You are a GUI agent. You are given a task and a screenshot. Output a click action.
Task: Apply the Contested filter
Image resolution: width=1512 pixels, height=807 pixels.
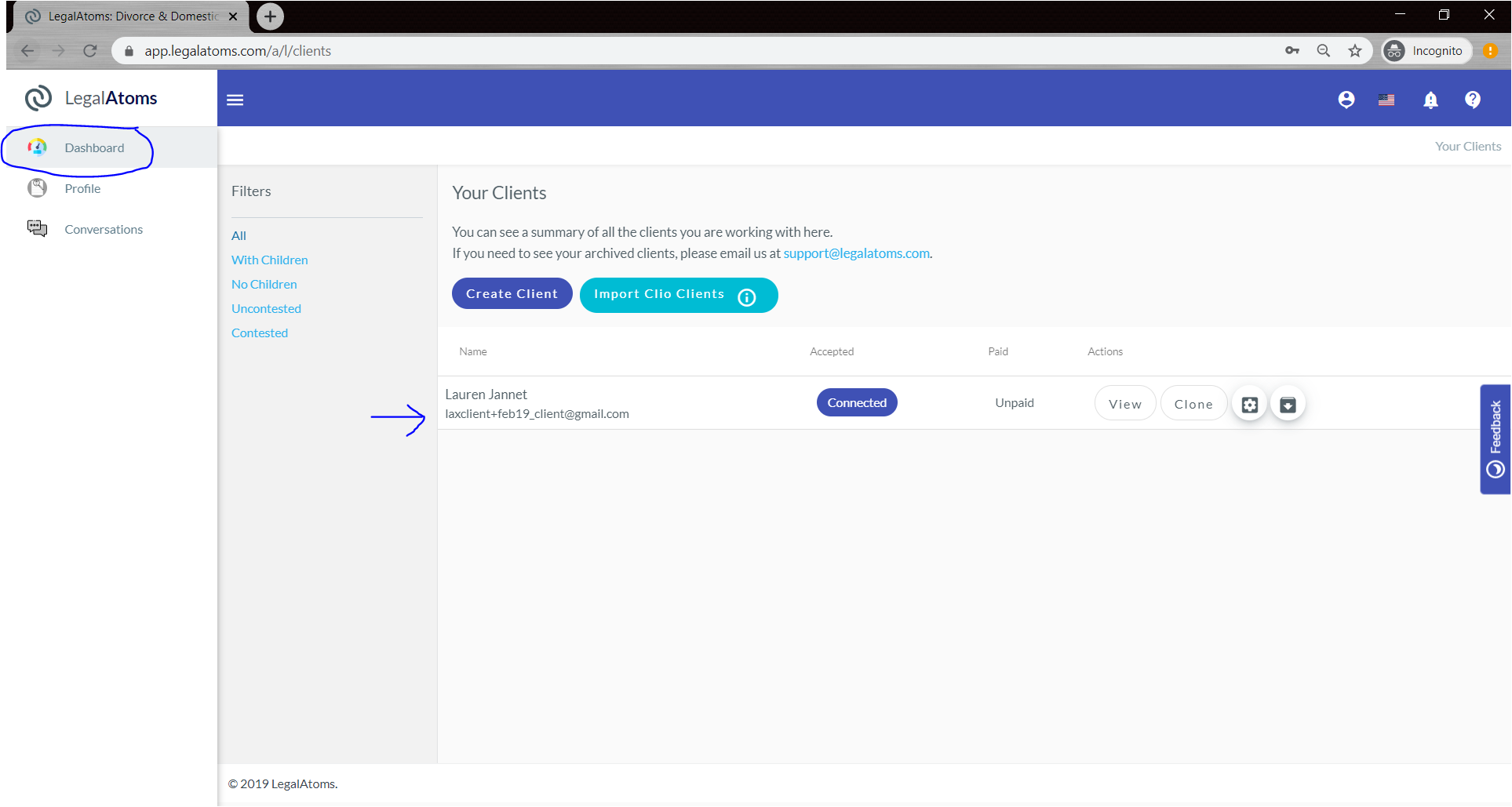[260, 333]
